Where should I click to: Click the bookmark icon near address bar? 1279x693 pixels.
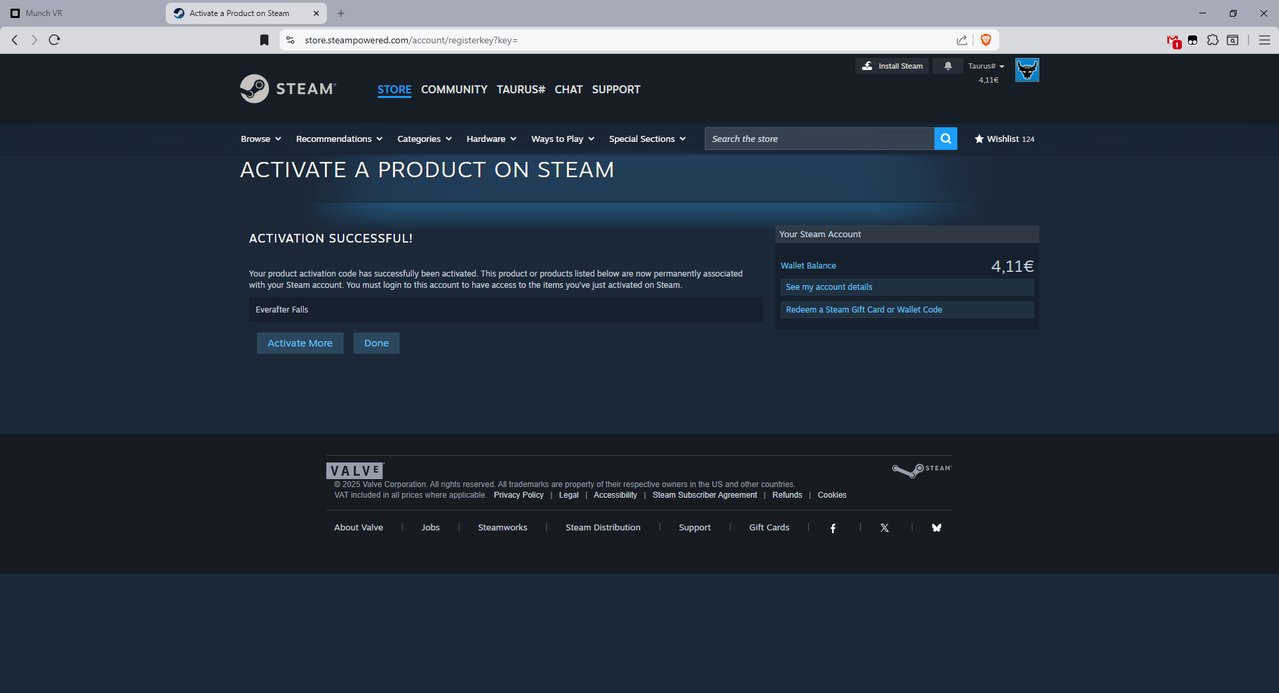click(x=264, y=40)
